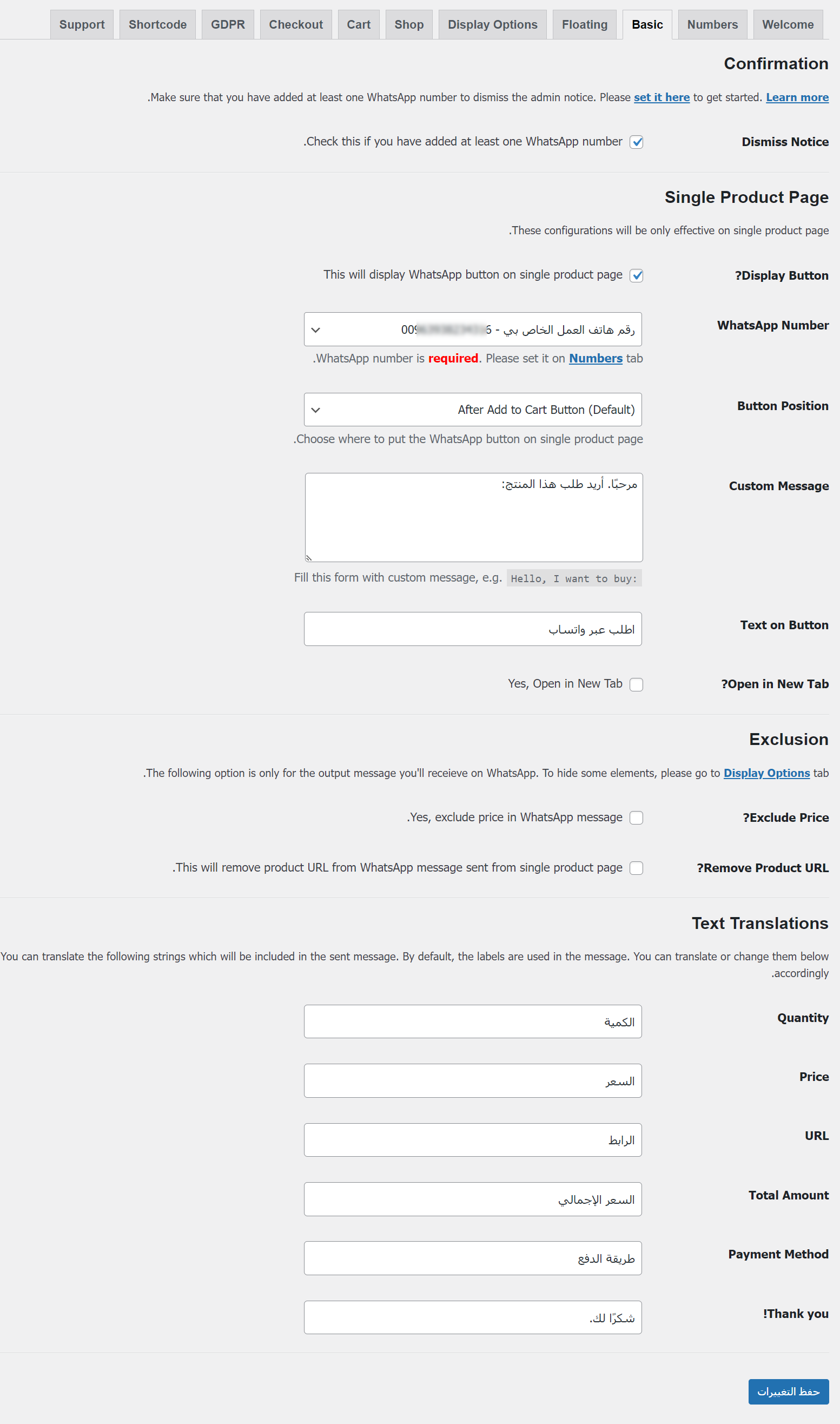The image size is (840, 1424).
Task: Click the Quantity translation field
Action: pyautogui.click(x=473, y=1021)
